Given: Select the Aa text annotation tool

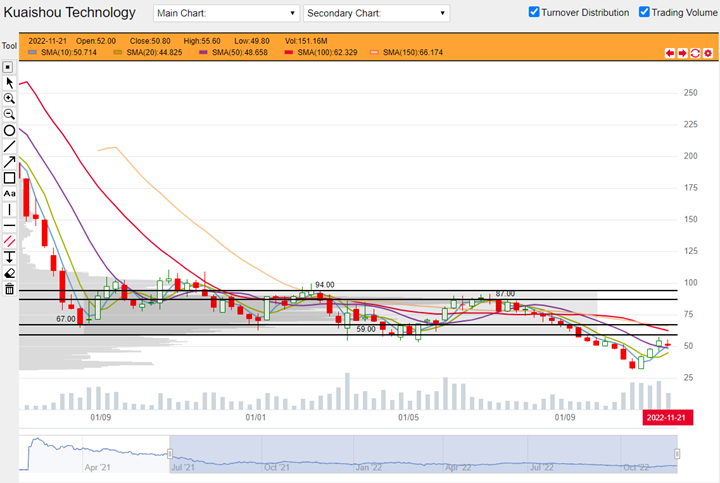Looking at the screenshot, I should pyautogui.click(x=9, y=194).
